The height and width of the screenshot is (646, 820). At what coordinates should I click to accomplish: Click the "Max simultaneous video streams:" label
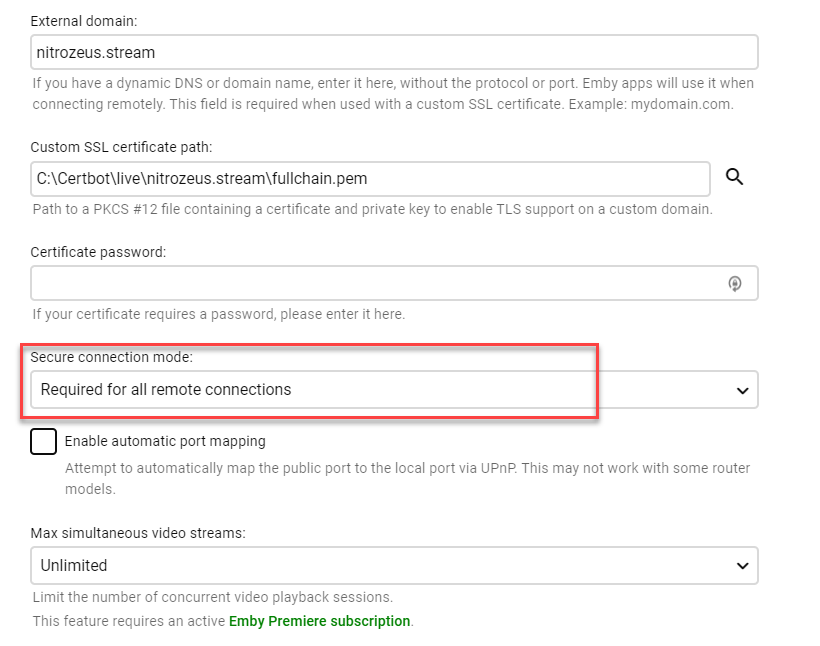pos(137,533)
